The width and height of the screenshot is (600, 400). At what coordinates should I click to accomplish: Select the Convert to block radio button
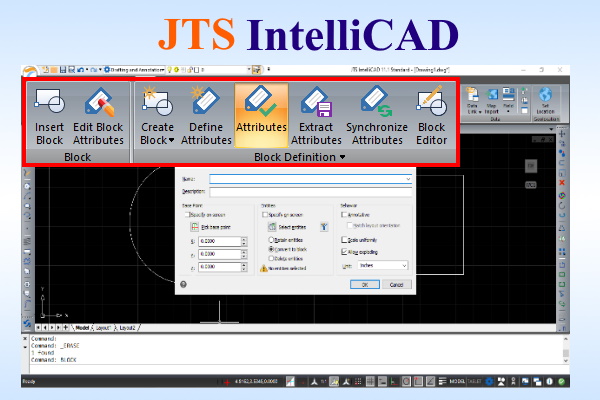271,249
